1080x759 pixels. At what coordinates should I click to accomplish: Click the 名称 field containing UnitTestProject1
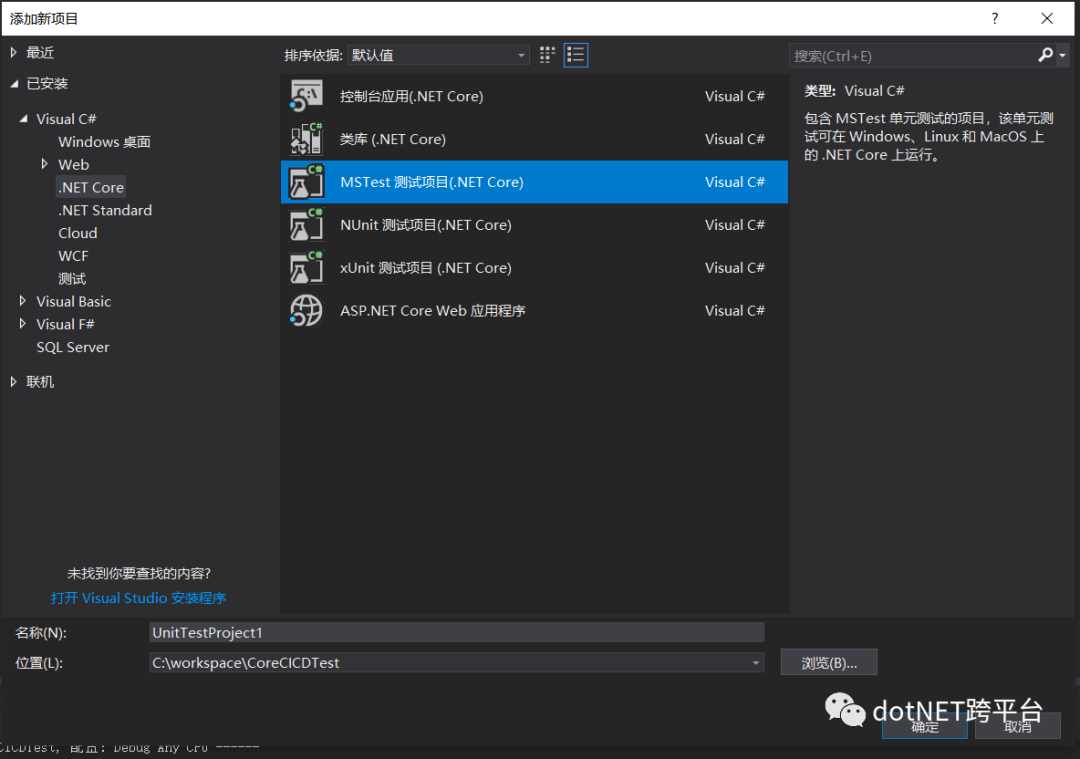[x=456, y=632]
